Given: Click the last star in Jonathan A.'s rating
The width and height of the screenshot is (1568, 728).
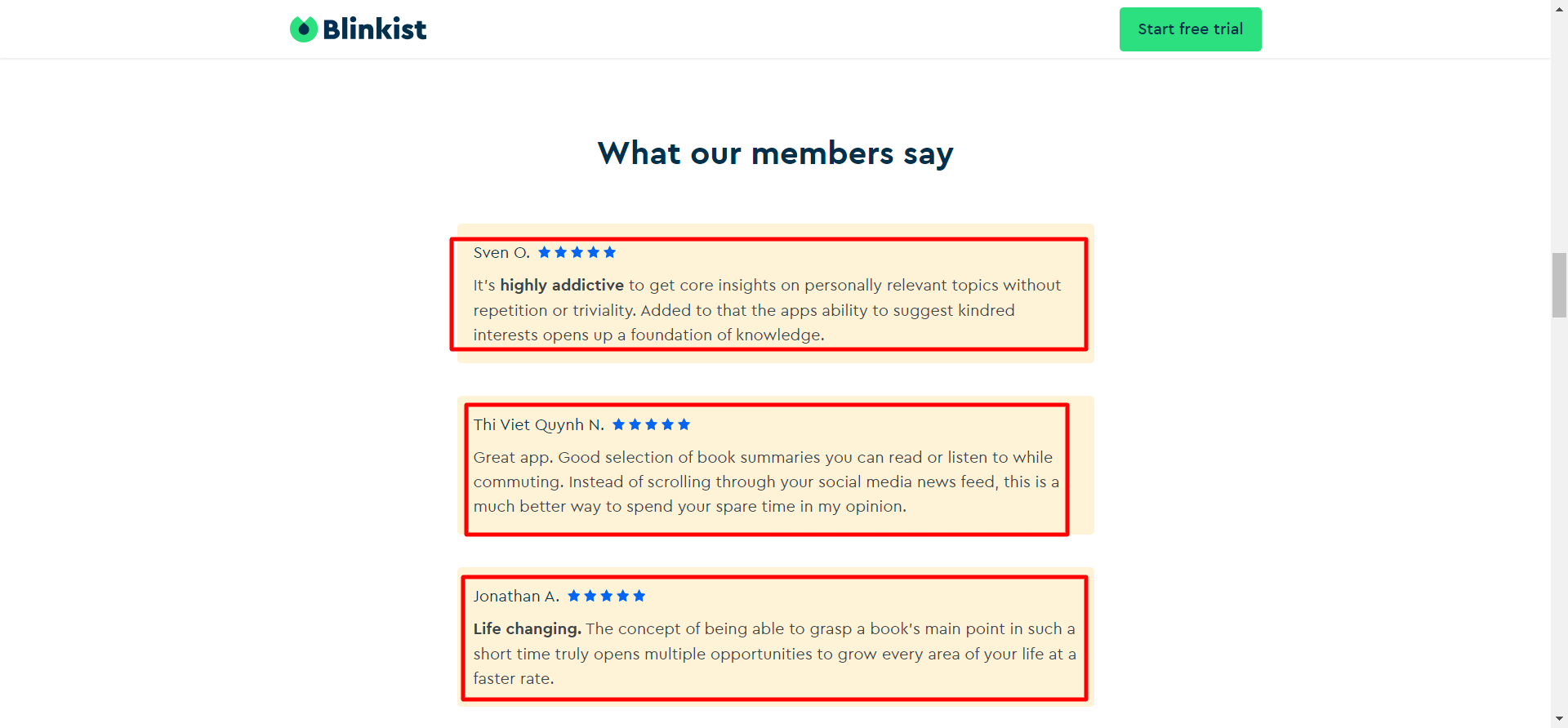Looking at the screenshot, I should pos(639,596).
